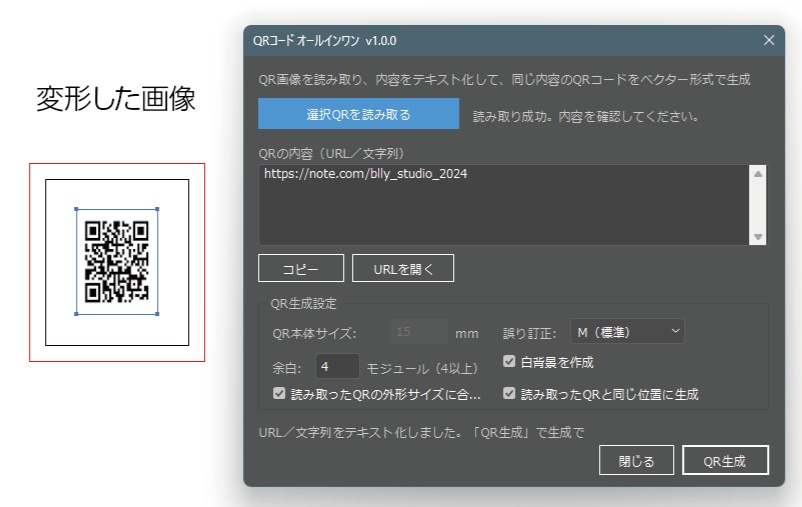802x507 pixels.
Task: Select the QR code image on the artboard
Action: 117,261
